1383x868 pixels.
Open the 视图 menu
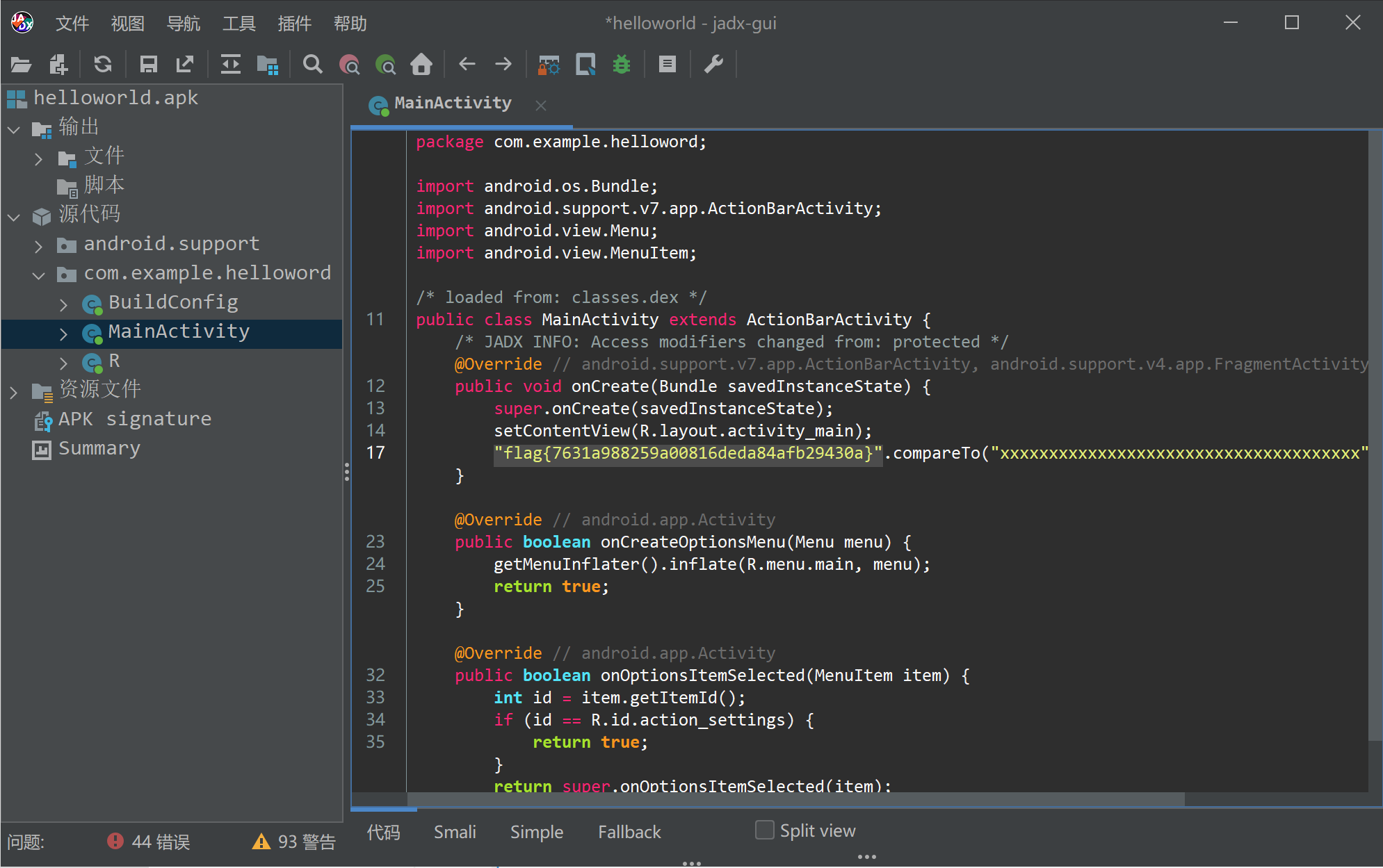pos(128,24)
